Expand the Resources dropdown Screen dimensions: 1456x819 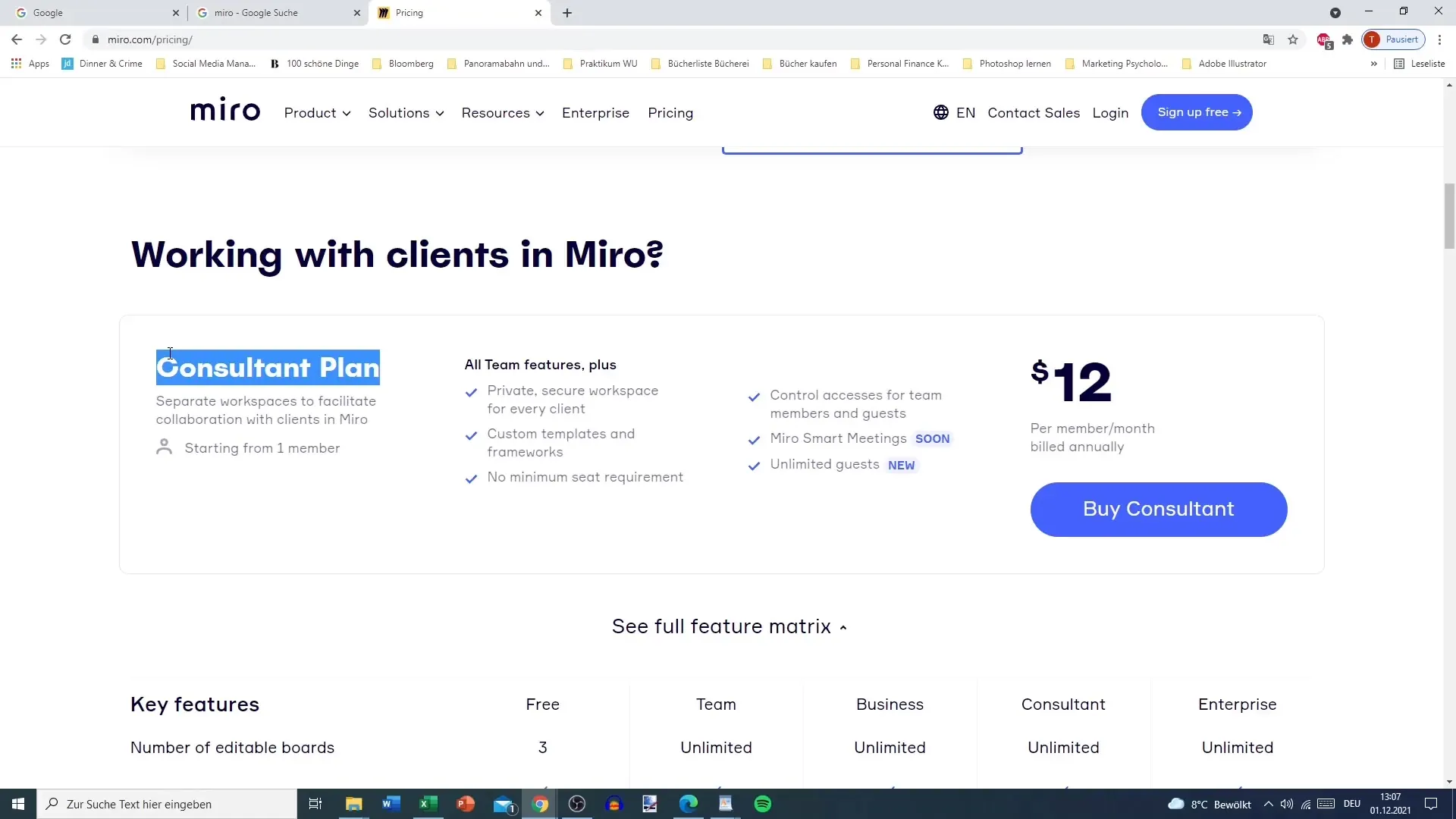(x=503, y=113)
